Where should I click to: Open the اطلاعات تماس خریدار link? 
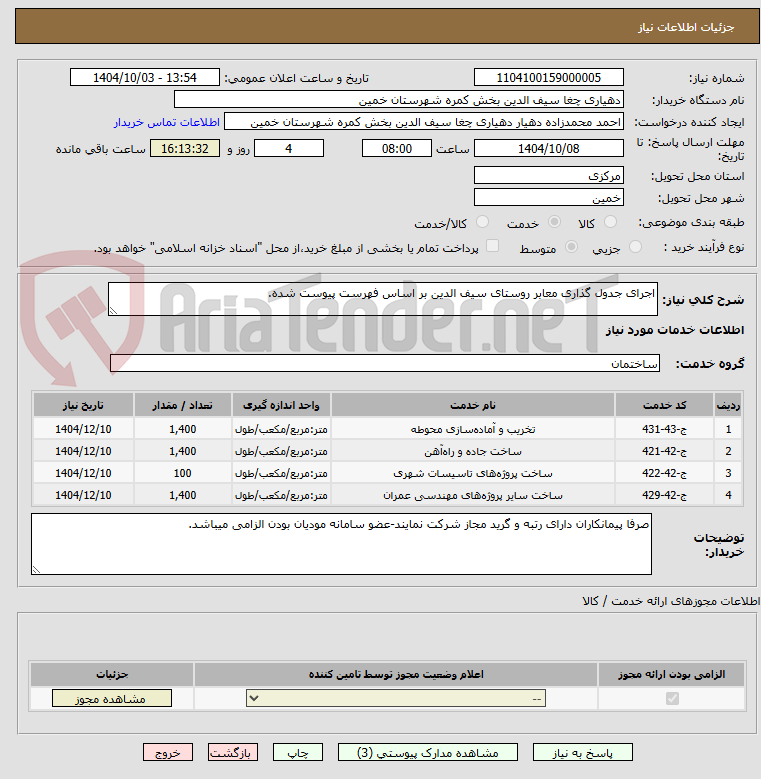pyautogui.click(x=167, y=122)
